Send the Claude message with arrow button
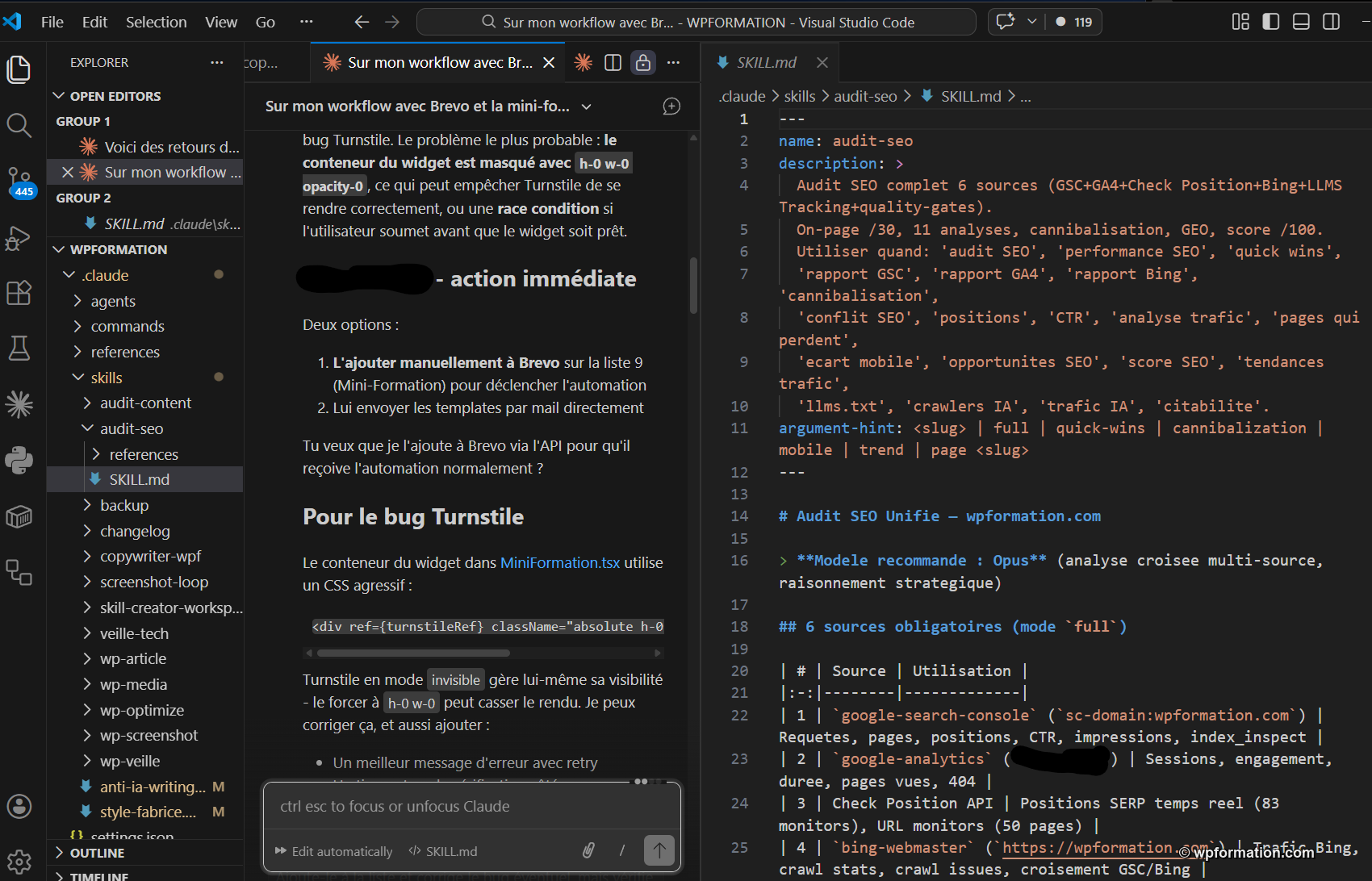Image resolution: width=1372 pixels, height=881 pixels. click(659, 850)
